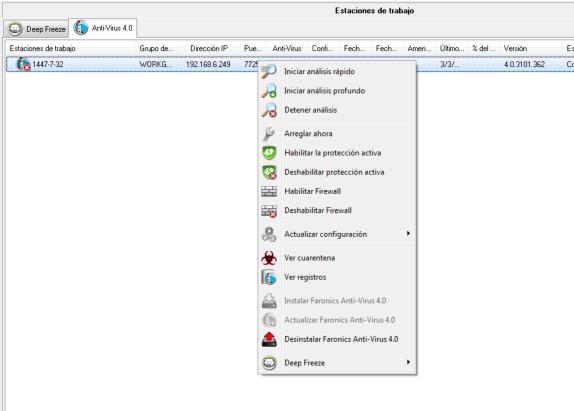Click the workstation icon next to 1447-7-32
This screenshot has height=411, width=574.
(23, 64)
